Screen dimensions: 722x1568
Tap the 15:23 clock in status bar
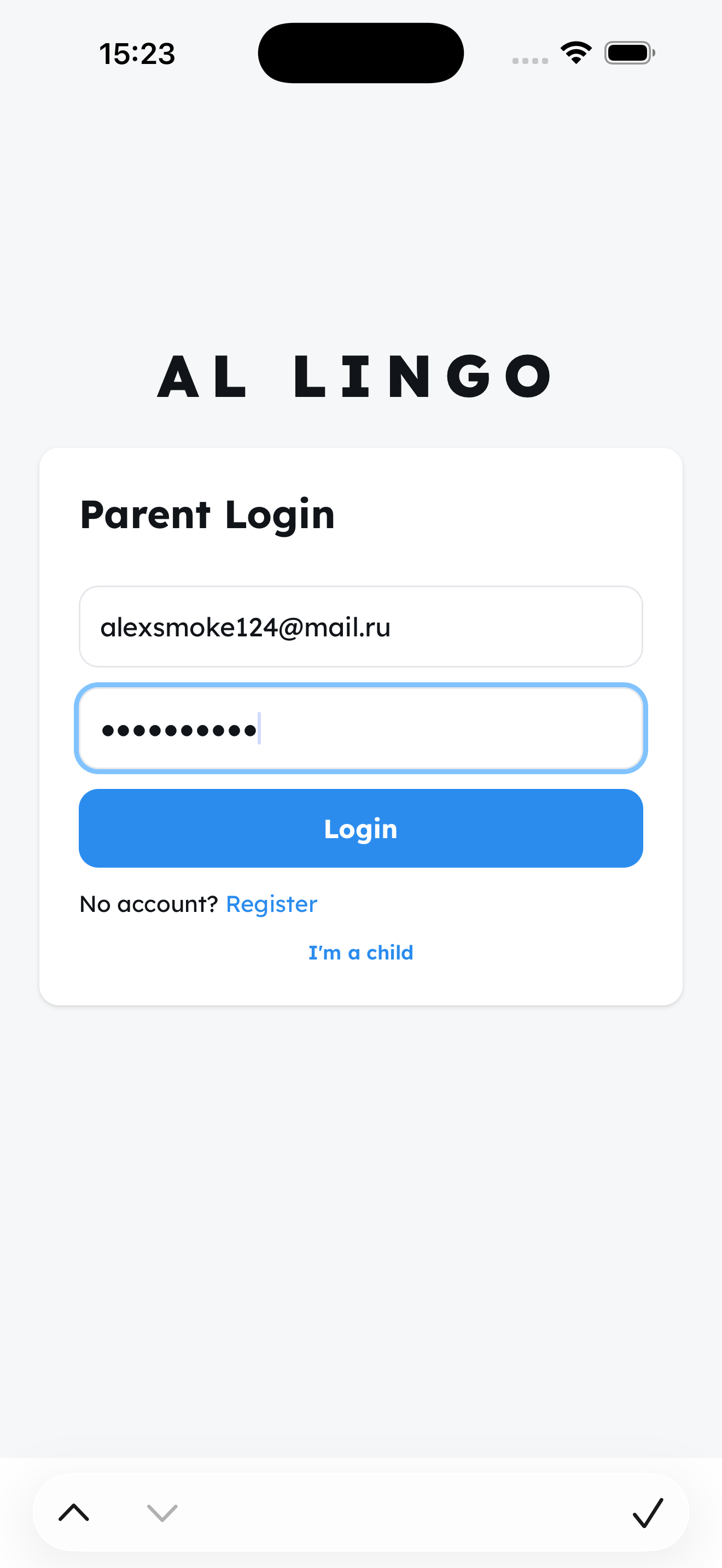pos(137,54)
